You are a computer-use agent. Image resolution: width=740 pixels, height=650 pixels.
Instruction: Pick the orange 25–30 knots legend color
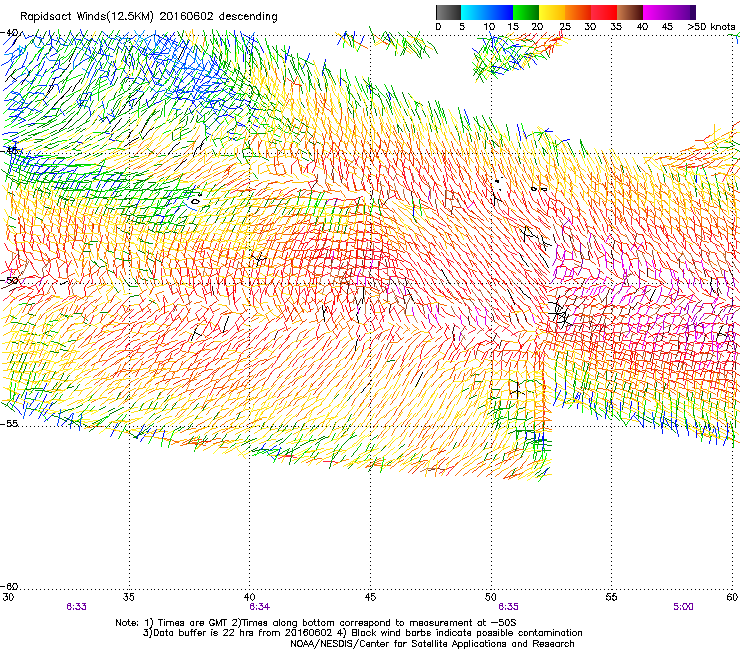(578, 12)
